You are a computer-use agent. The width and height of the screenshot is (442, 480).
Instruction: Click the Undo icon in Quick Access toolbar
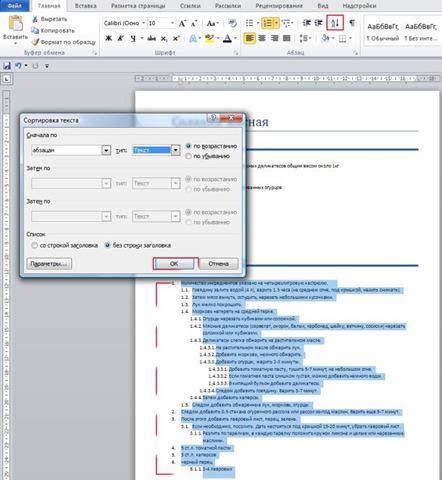18,66
